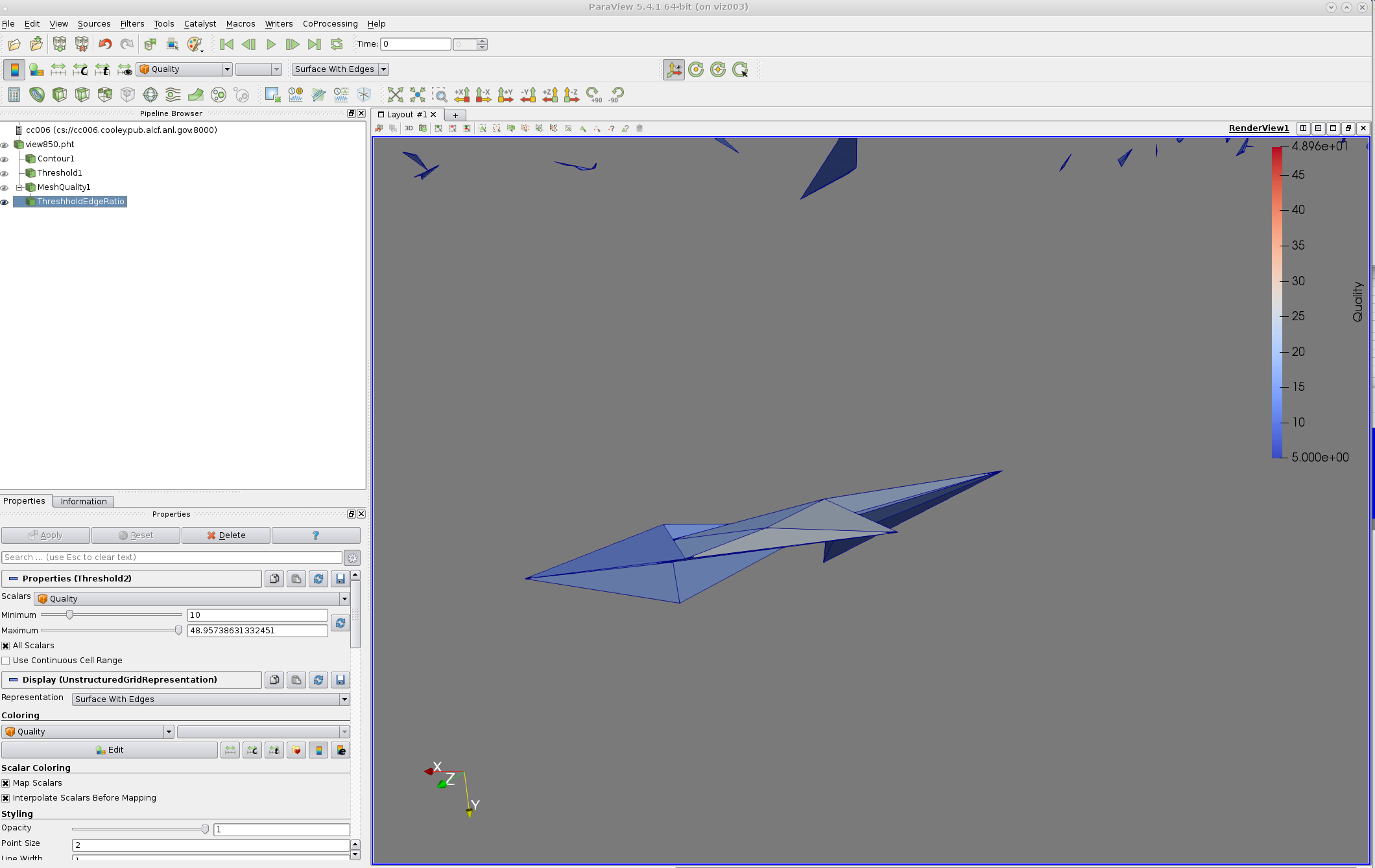Toggle color legend visibility icon

point(14,69)
